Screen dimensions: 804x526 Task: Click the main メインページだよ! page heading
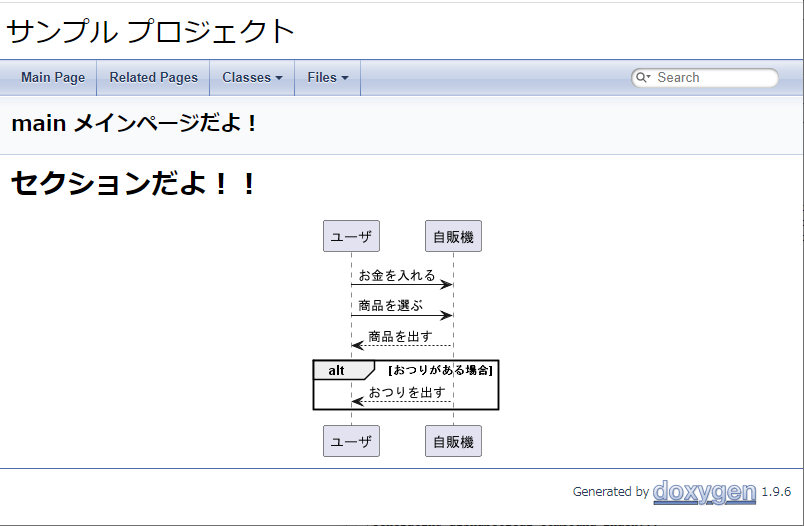pos(134,124)
